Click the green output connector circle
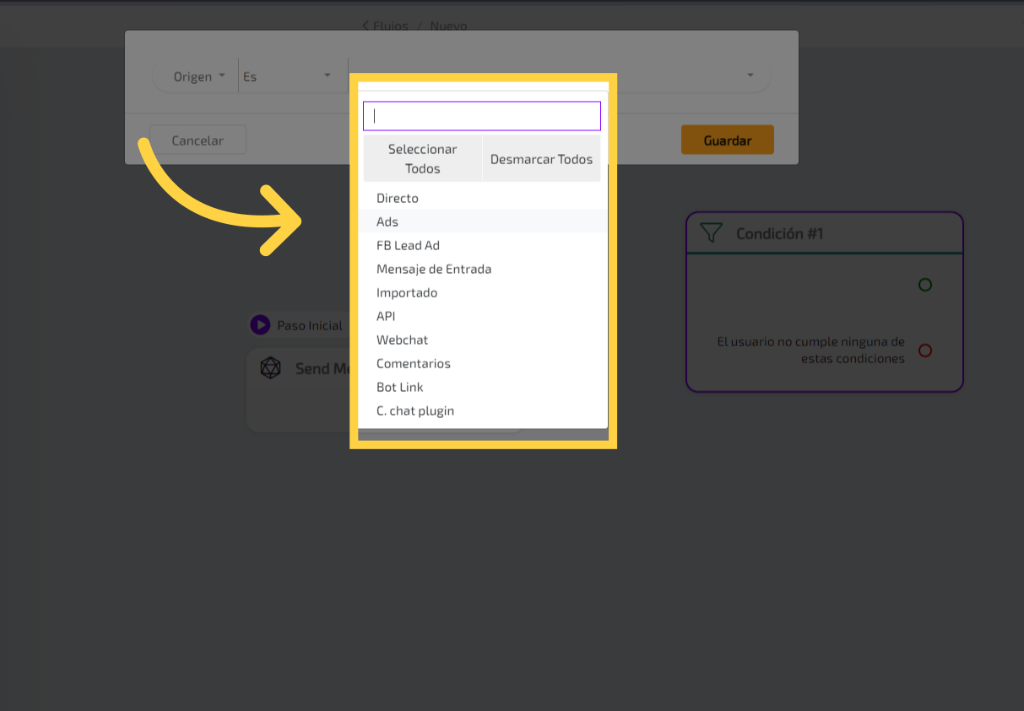1024x711 pixels. click(925, 285)
